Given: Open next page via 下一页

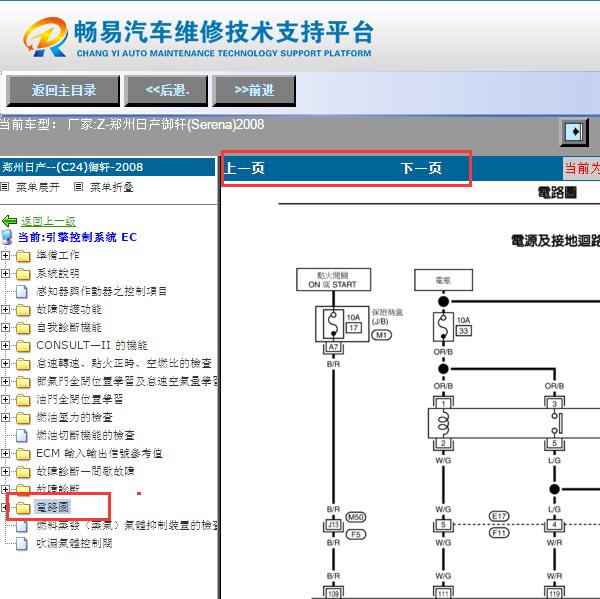Looking at the screenshot, I should point(421,168).
